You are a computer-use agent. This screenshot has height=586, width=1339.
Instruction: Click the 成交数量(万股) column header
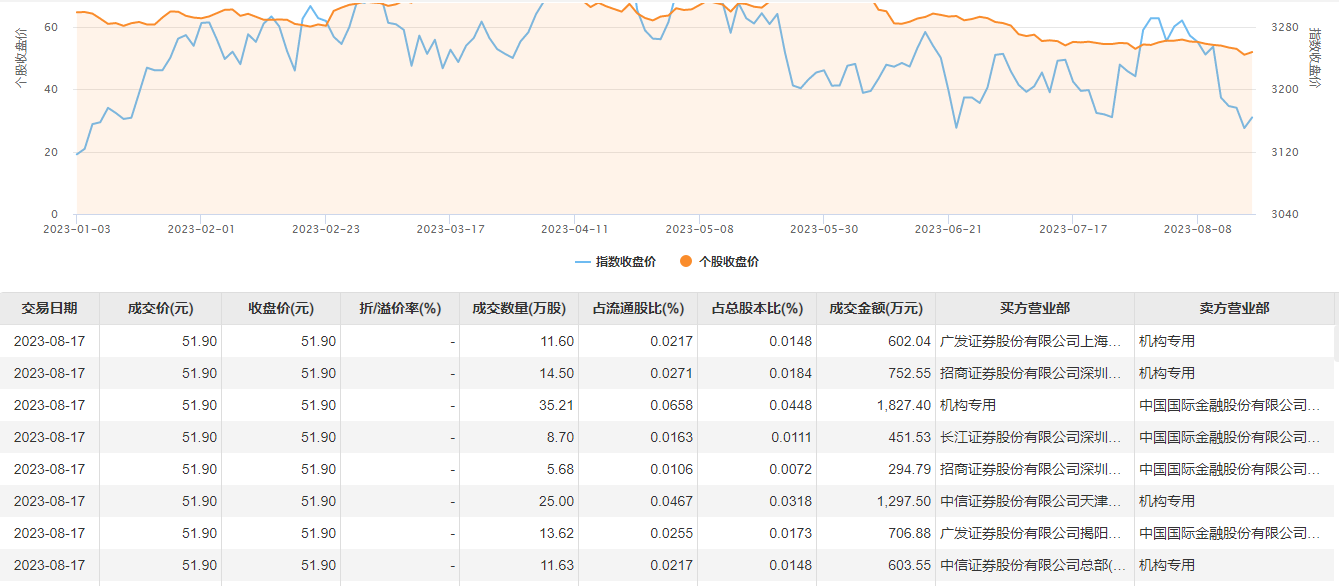[x=518, y=309]
